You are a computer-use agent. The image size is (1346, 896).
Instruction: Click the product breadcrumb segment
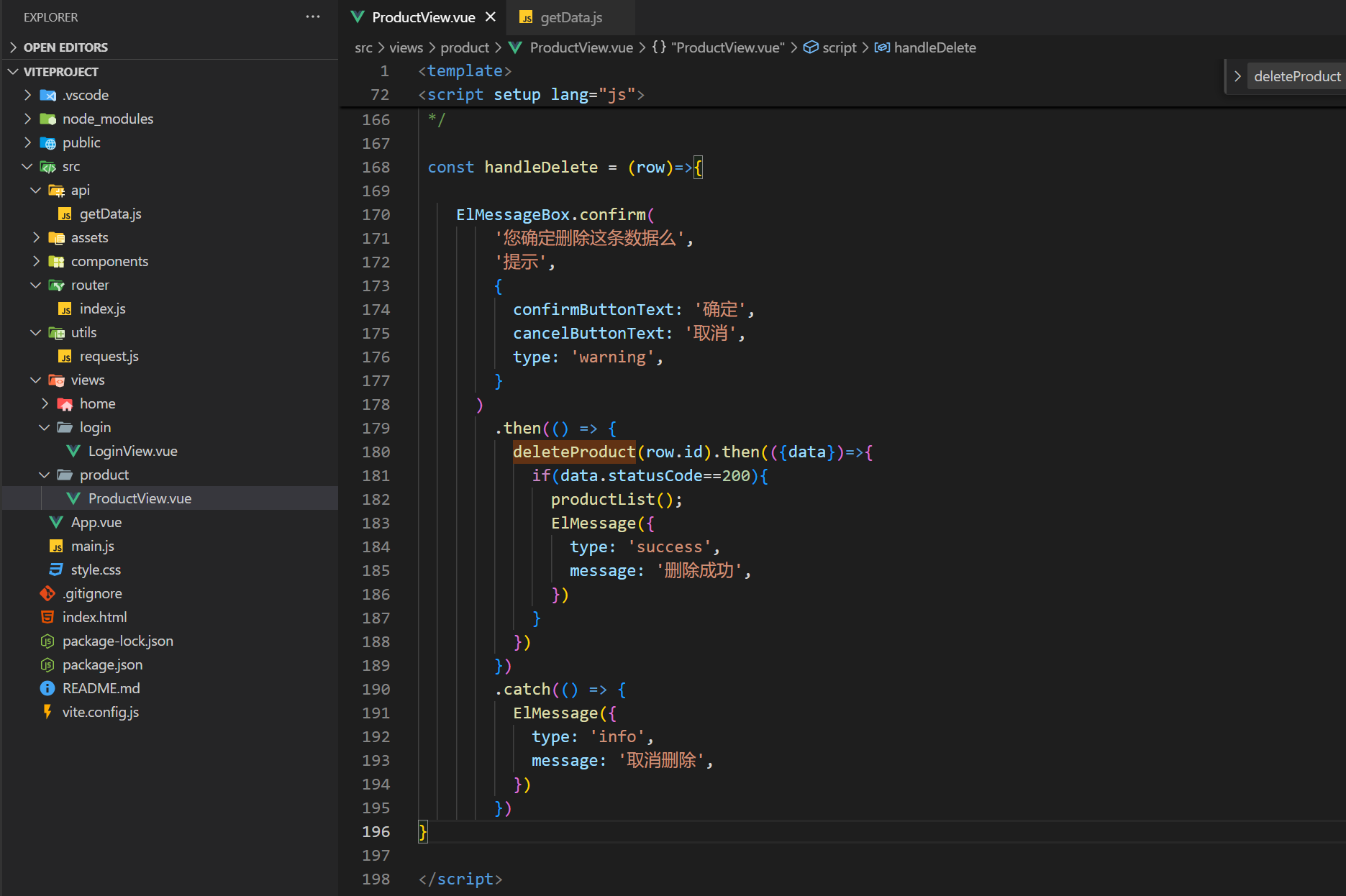coord(465,47)
